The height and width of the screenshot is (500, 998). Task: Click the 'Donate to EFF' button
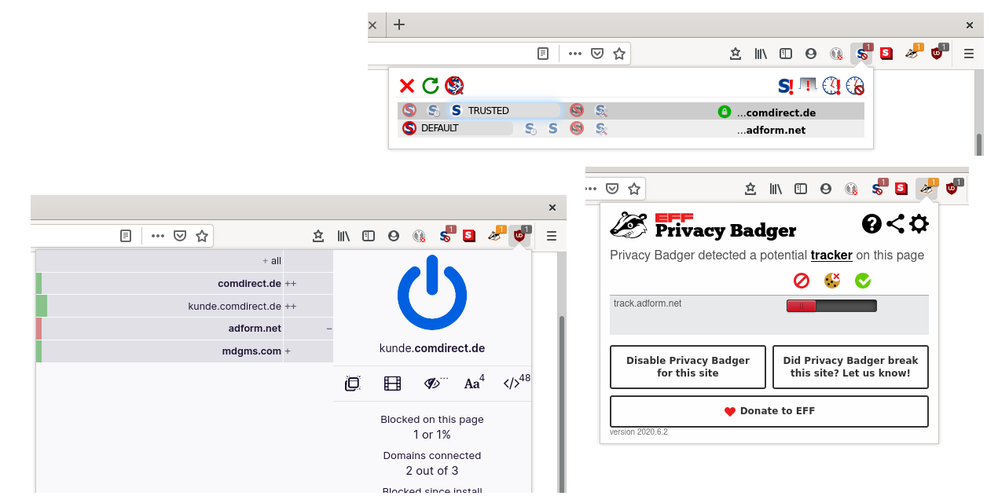(769, 411)
